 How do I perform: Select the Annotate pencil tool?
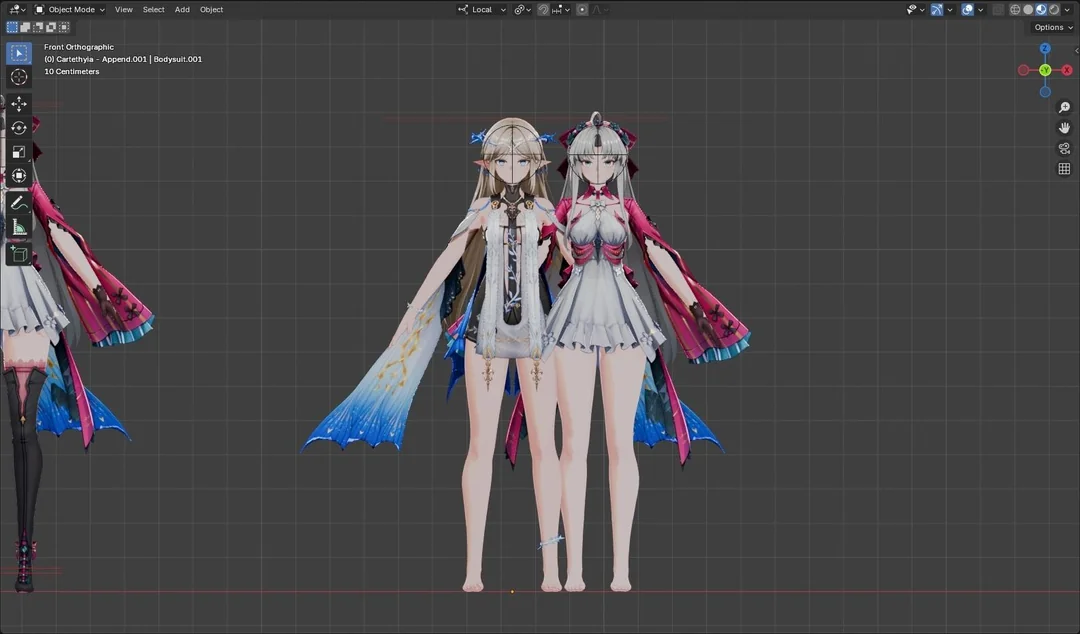click(x=19, y=203)
